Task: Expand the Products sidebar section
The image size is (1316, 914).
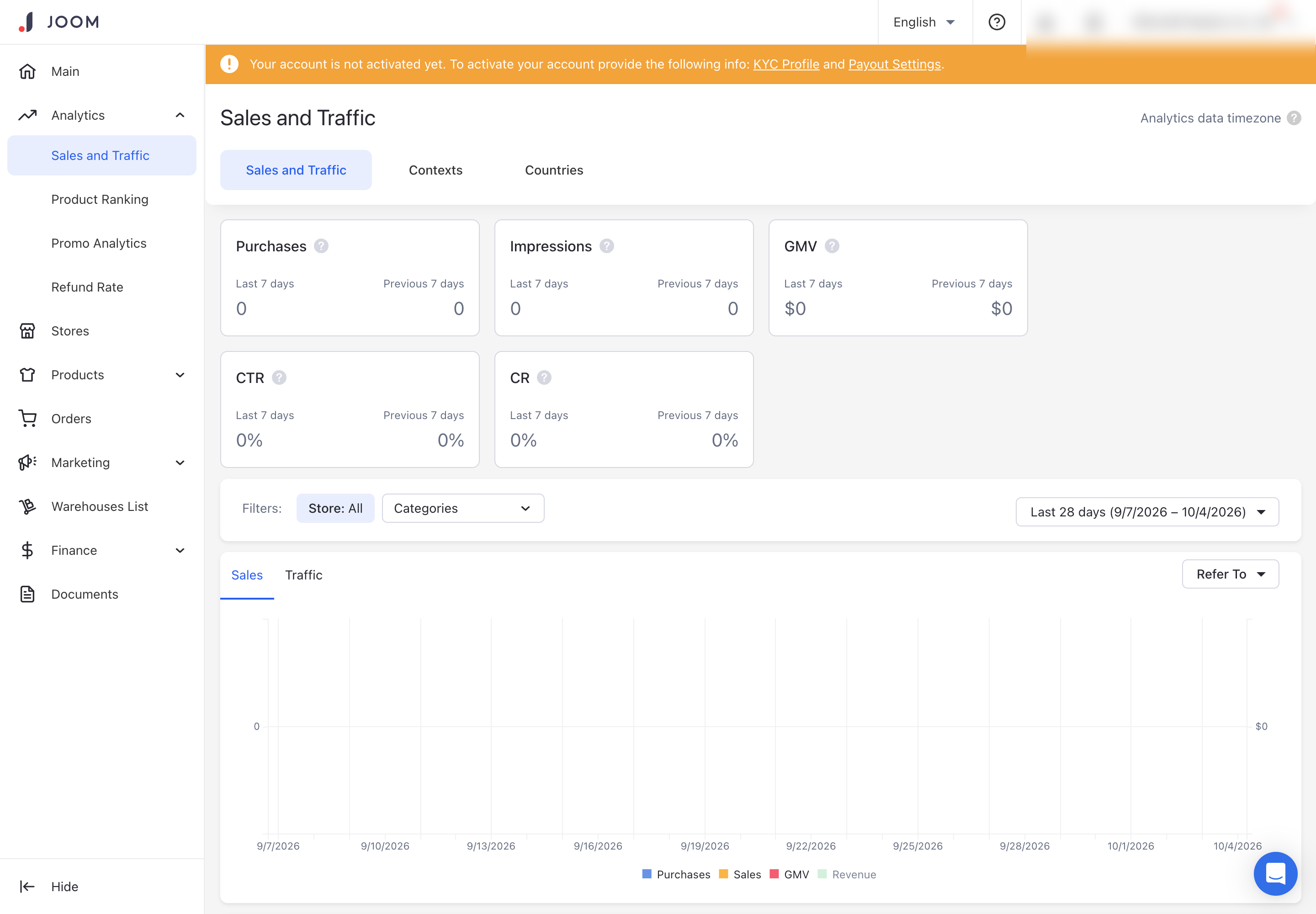Action: coord(180,375)
